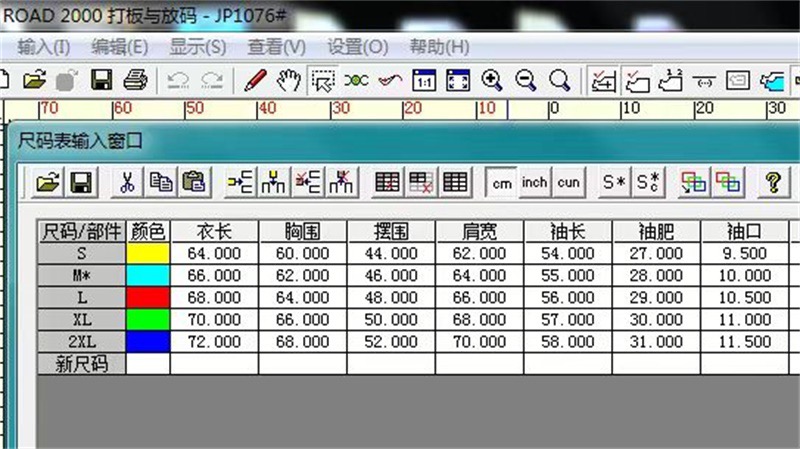800x449 pixels.
Task: Switch units to cun
Action: click(x=568, y=182)
